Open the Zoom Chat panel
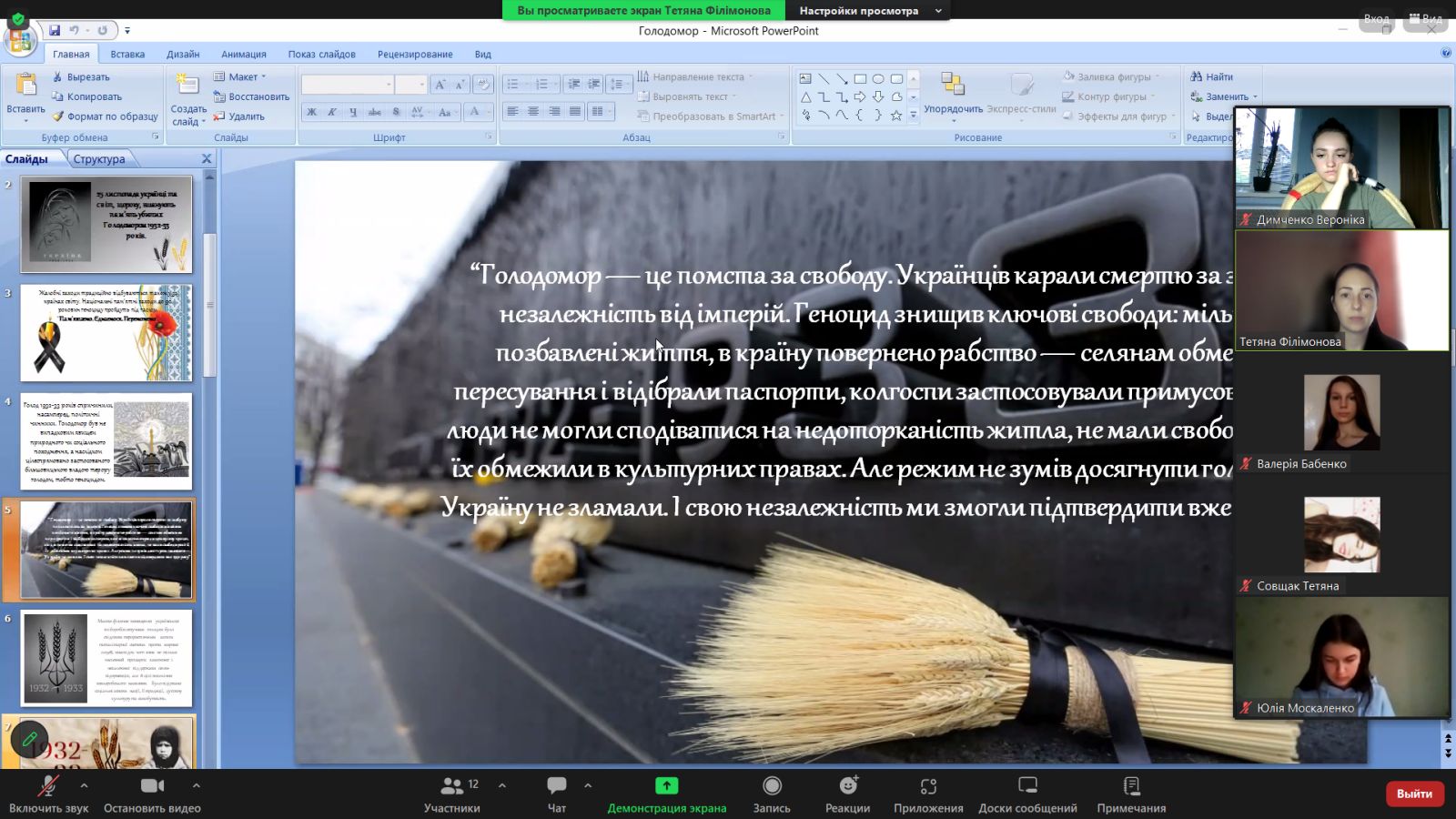This screenshot has width=1456, height=819. point(556,792)
